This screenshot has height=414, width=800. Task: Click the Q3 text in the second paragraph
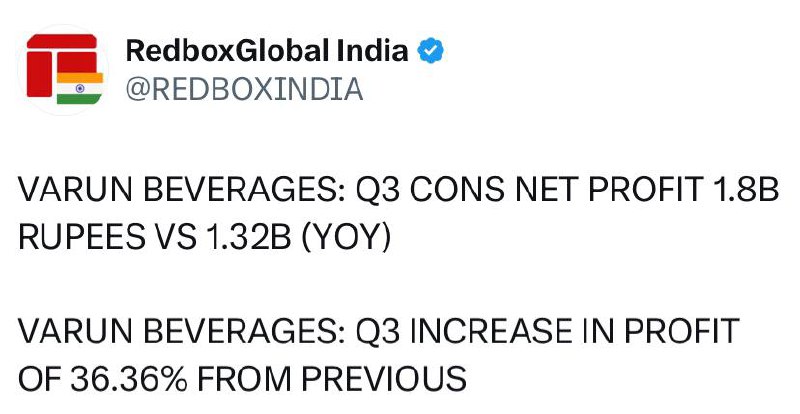click(378, 331)
